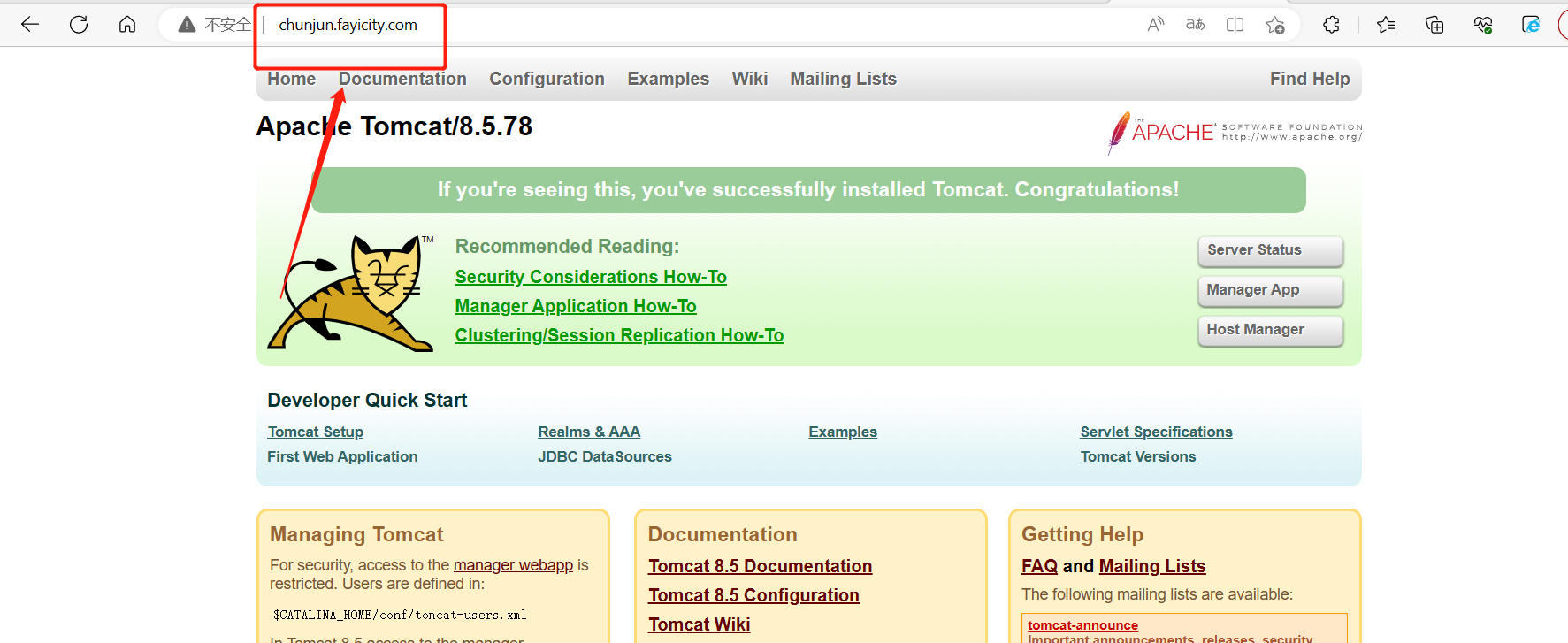Image resolution: width=1568 pixels, height=643 pixels.
Task: Open the manager webapp link
Action: coord(513,565)
